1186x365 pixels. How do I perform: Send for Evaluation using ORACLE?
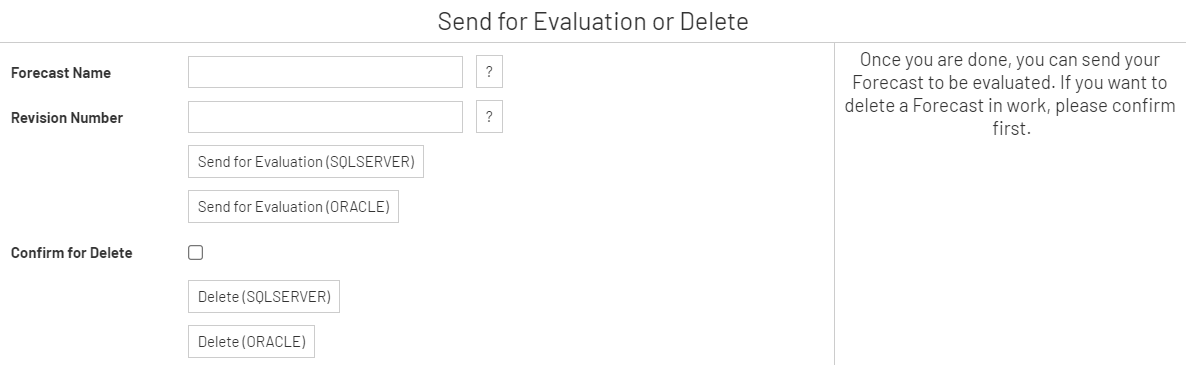tap(293, 206)
